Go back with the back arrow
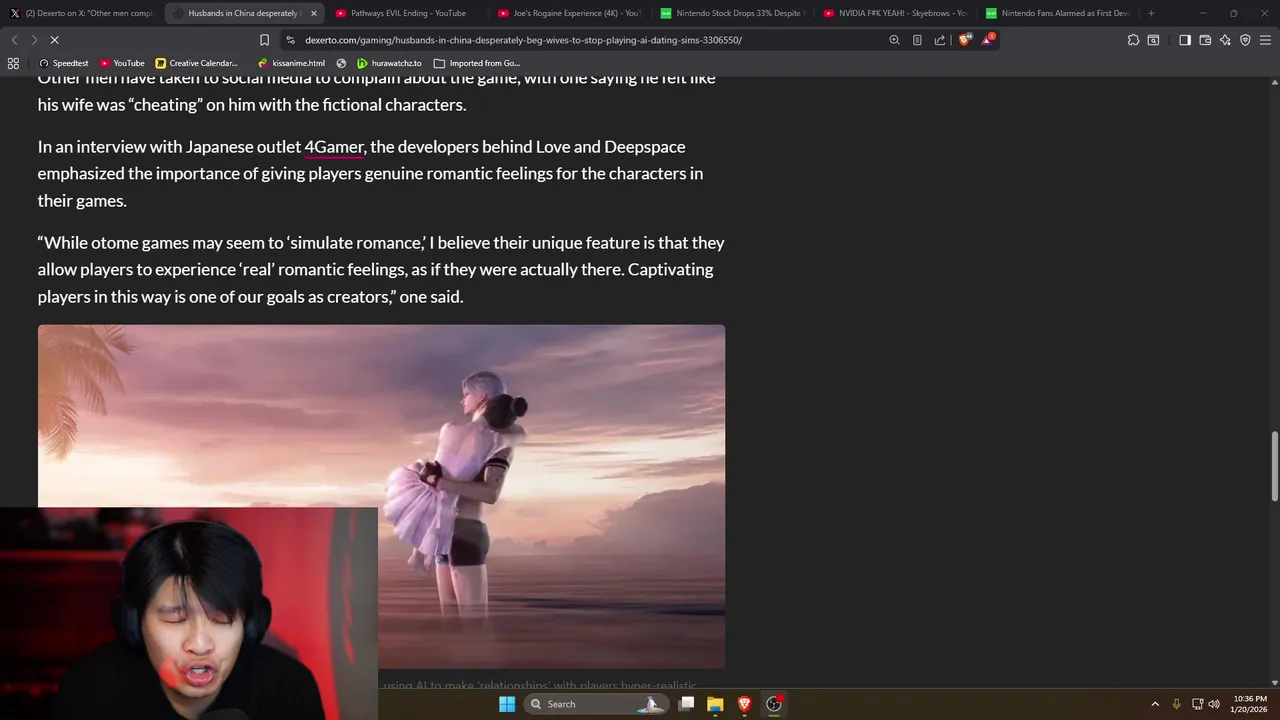The height and width of the screenshot is (720, 1280). click(14, 40)
